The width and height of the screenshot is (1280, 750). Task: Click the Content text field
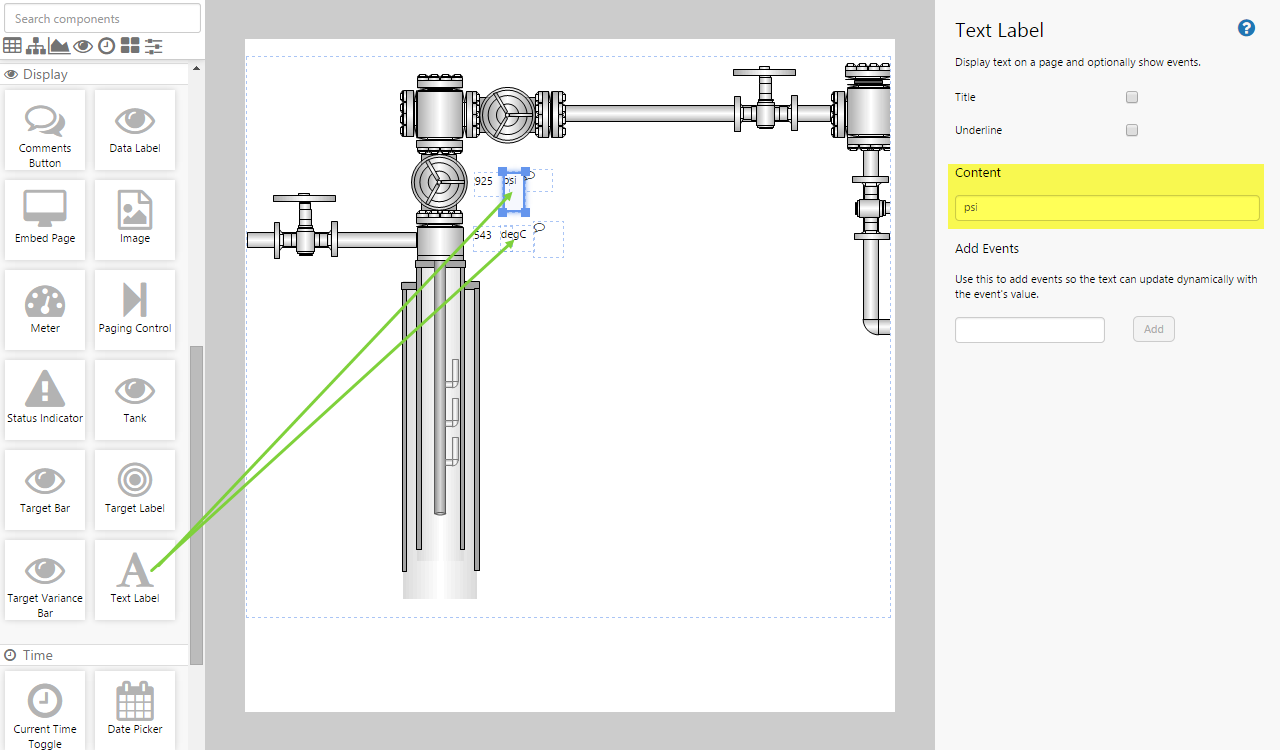(1106, 208)
